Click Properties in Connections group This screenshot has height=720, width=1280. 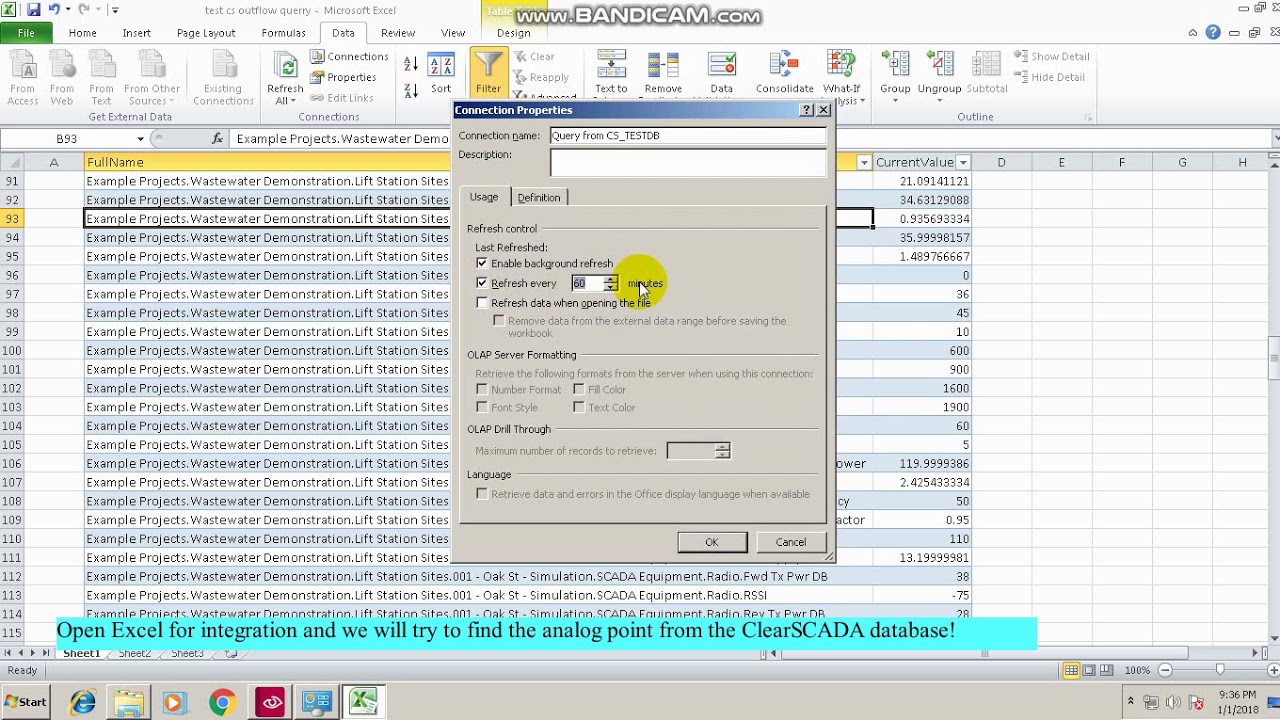coord(342,77)
